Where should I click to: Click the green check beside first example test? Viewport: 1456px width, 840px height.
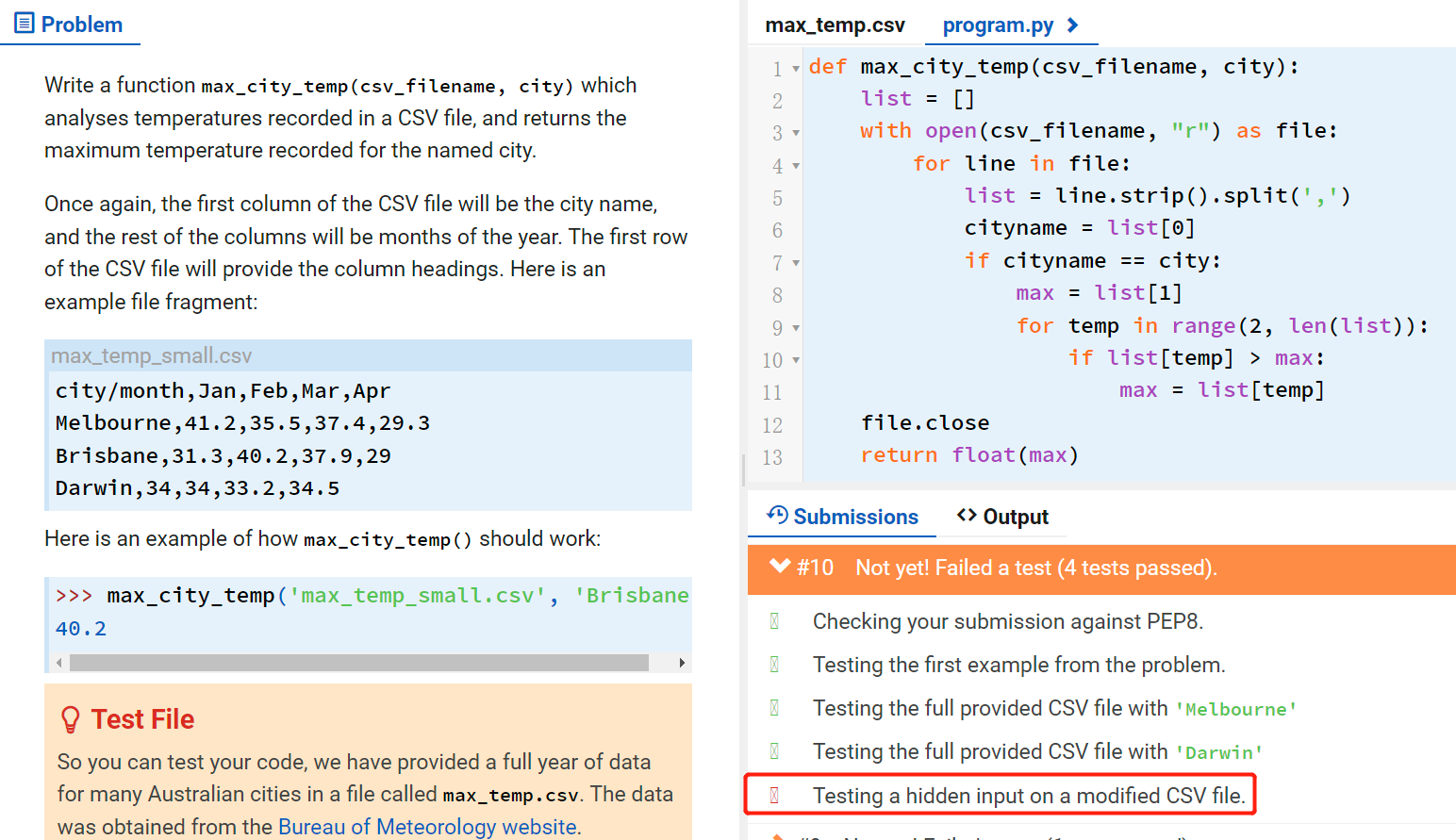point(774,664)
